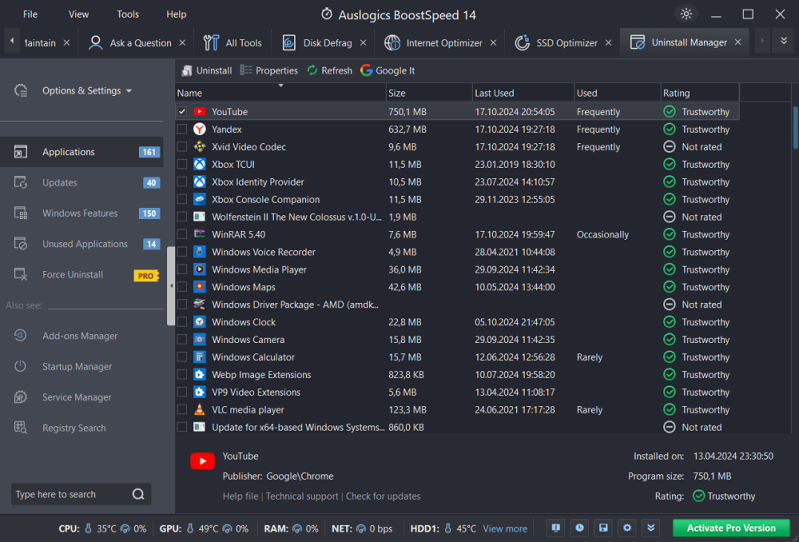
Task: Refresh the applications list
Action: click(329, 71)
